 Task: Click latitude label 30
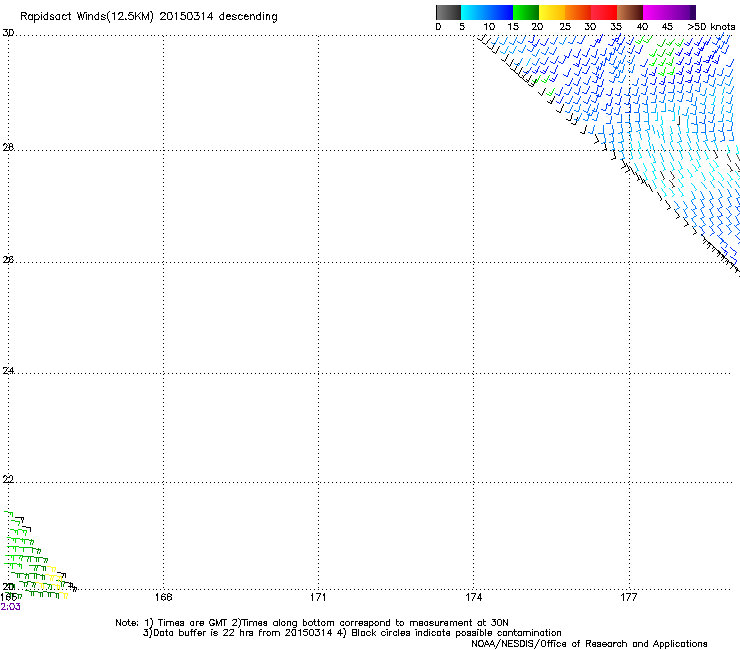[8, 33]
